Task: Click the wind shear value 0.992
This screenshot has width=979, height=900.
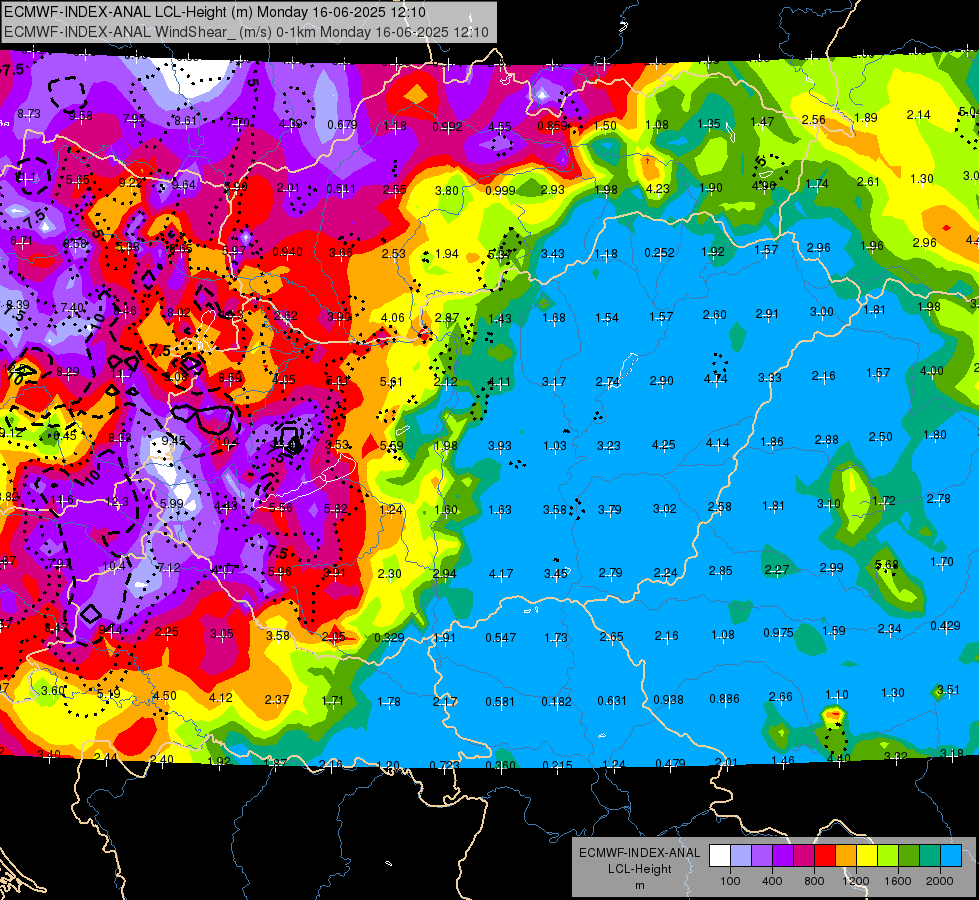Action: click(447, 127)
